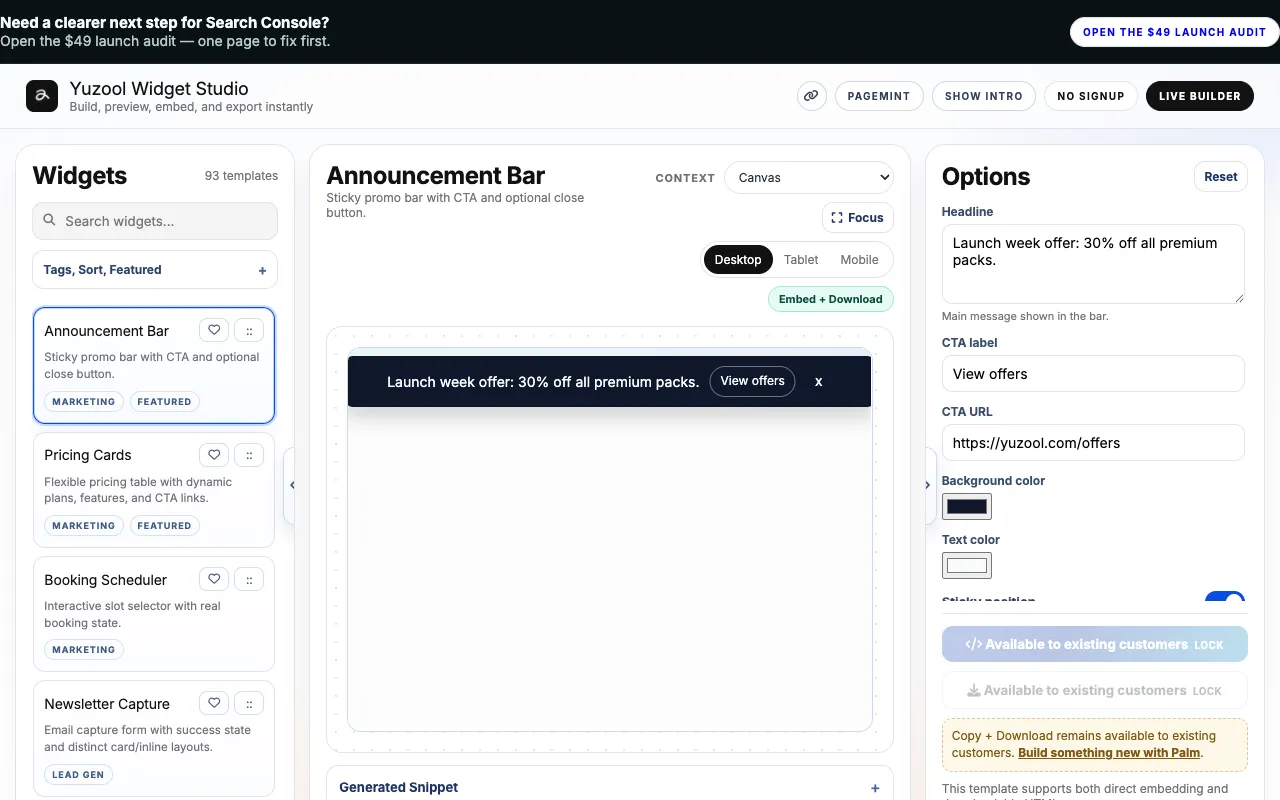Click into the Headline text area
Image resolution: width=1280 pixels, height=800 pixels.
click(1093, 264)
